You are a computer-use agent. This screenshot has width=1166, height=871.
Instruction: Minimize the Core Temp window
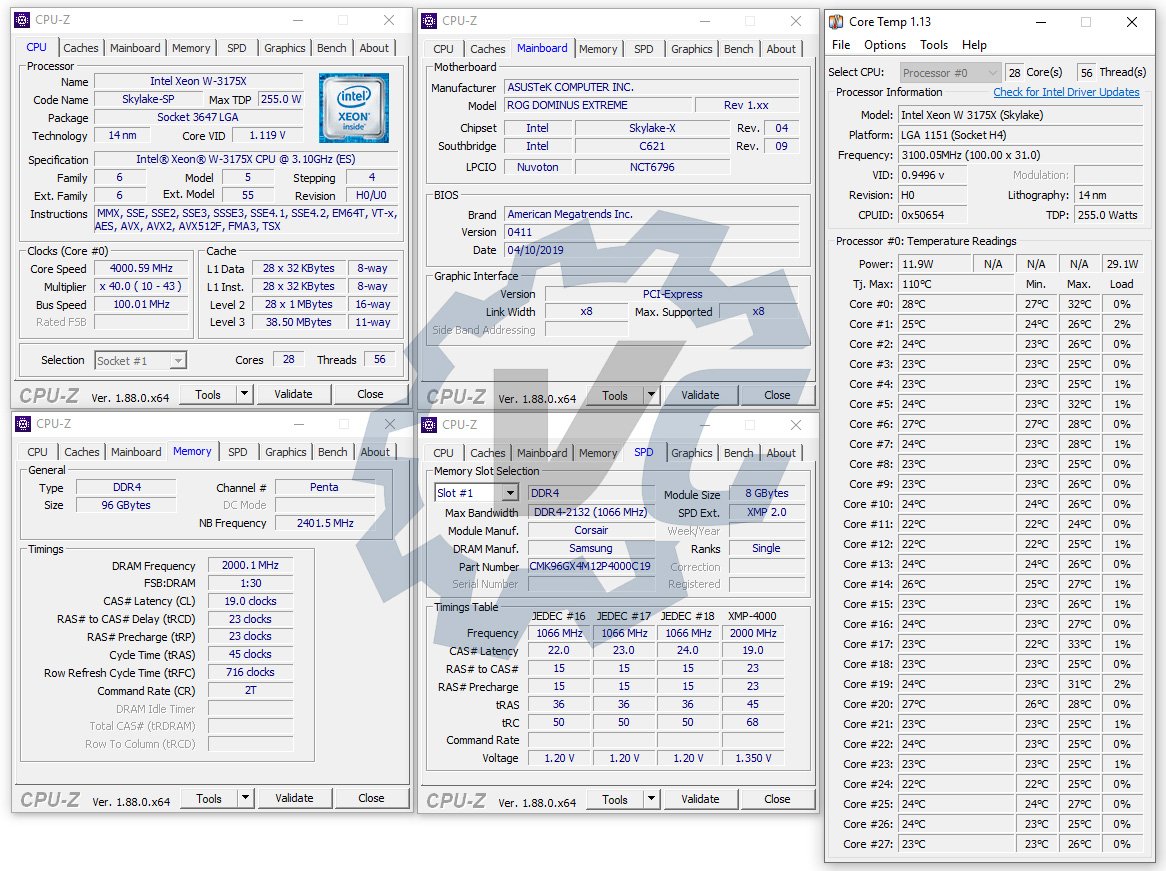pos(1041,22)
